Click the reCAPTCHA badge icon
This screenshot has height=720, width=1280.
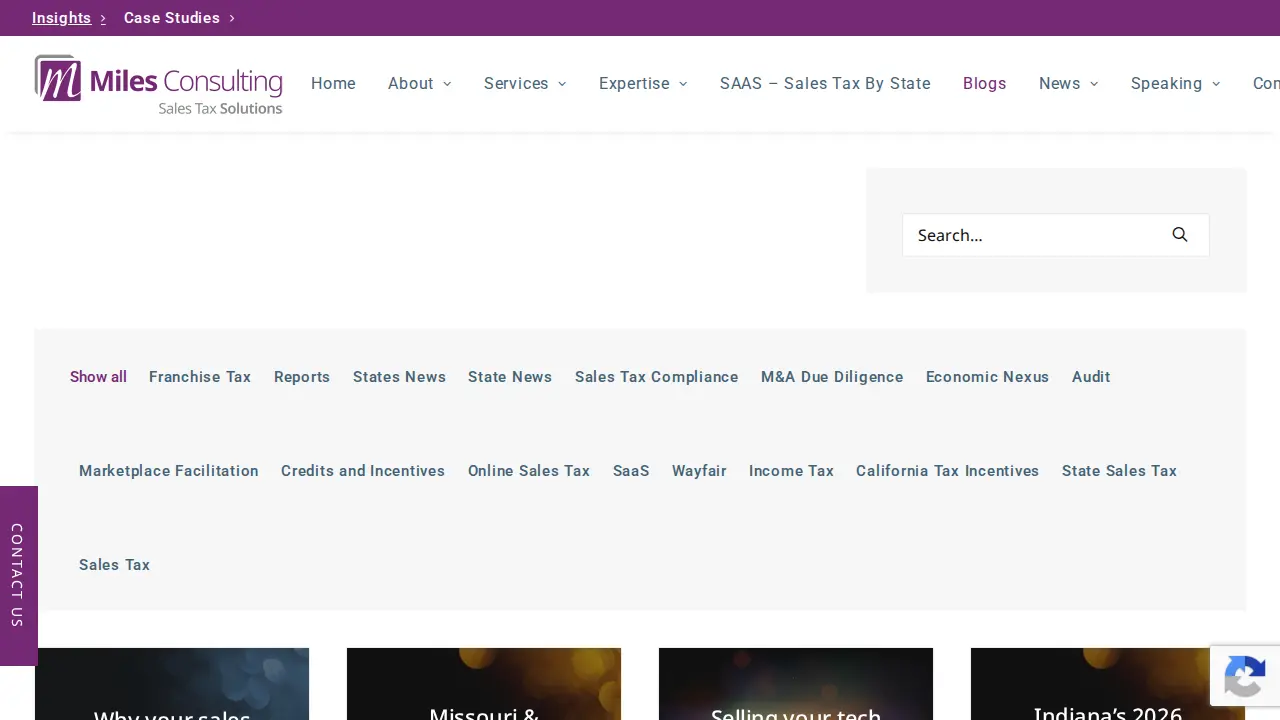pyautogui.click(x=1244, y=678)
